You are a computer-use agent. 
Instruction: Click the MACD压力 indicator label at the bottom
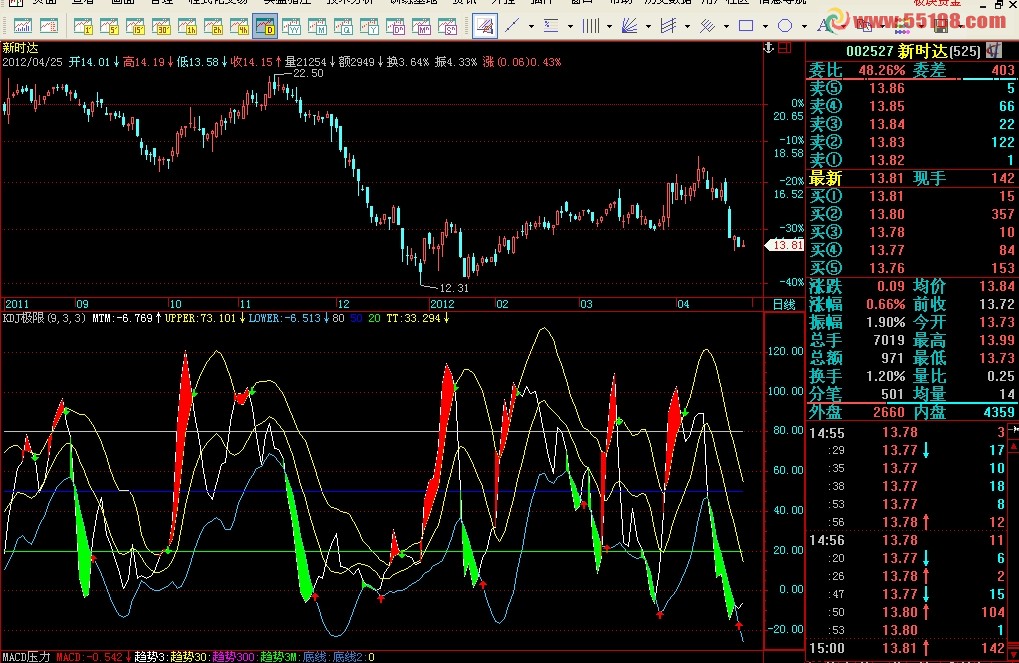tap(25, 657)
